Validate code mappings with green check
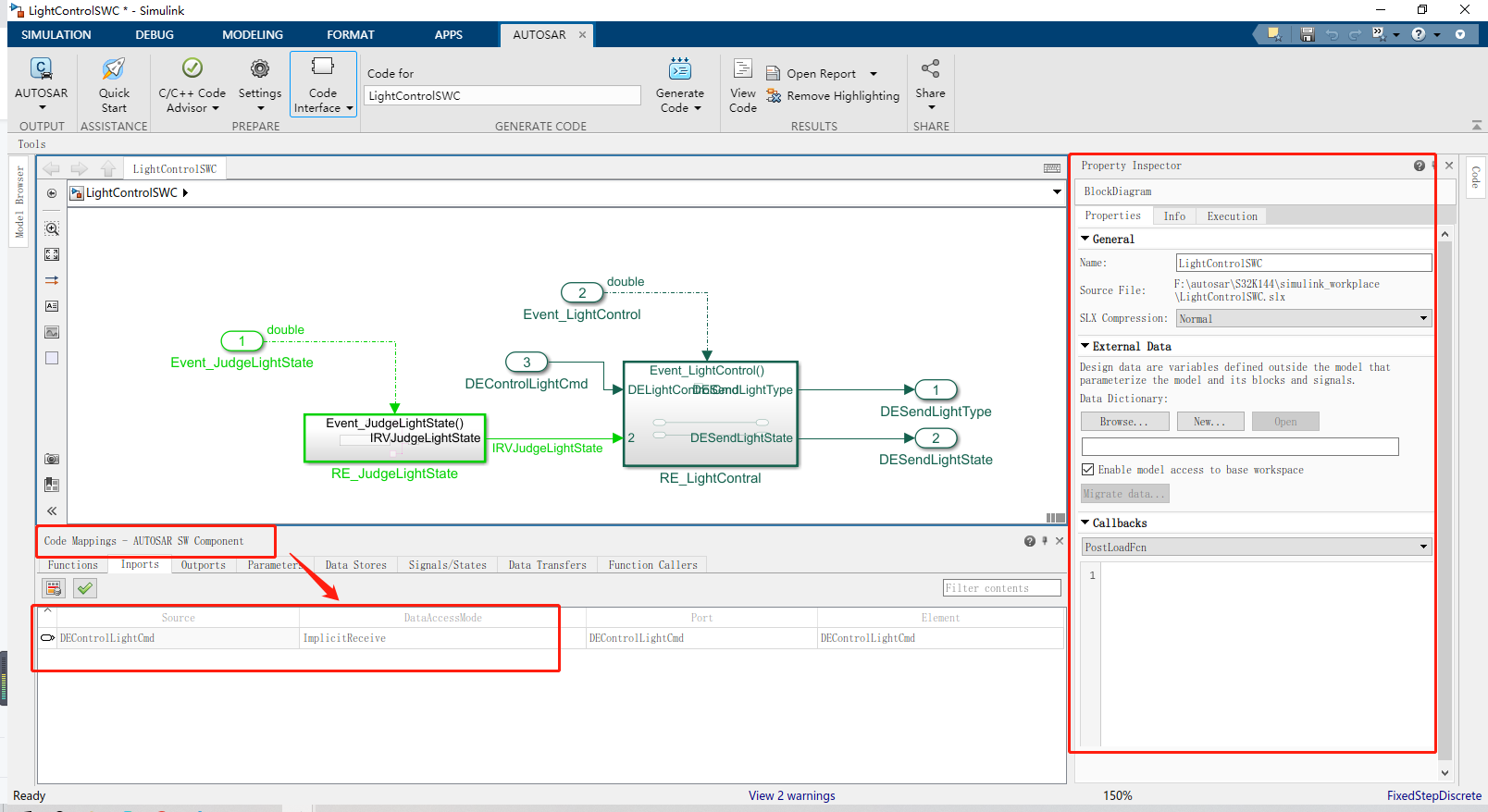Viewport: 1488px width, 812px height. (84, 588)
